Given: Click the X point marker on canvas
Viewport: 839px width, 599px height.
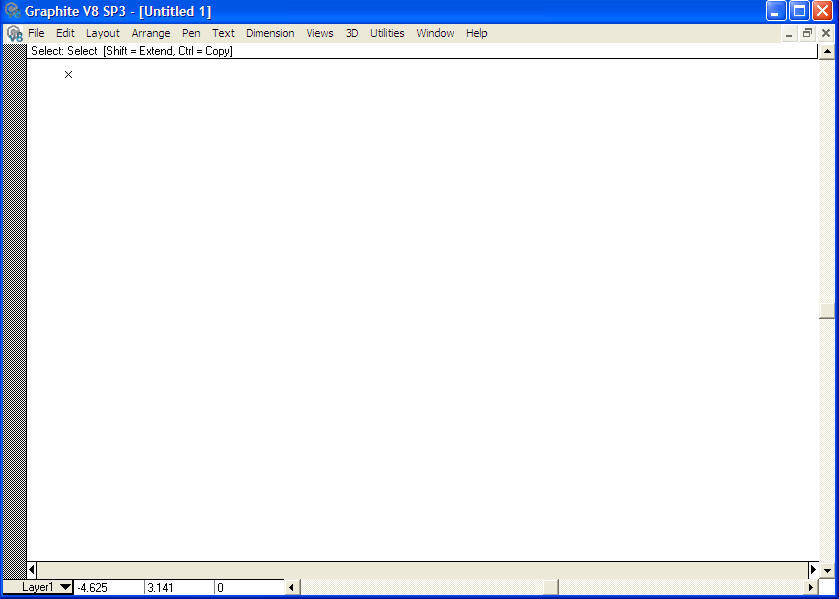Looking at the screenshot, I should tap(68, 74).
